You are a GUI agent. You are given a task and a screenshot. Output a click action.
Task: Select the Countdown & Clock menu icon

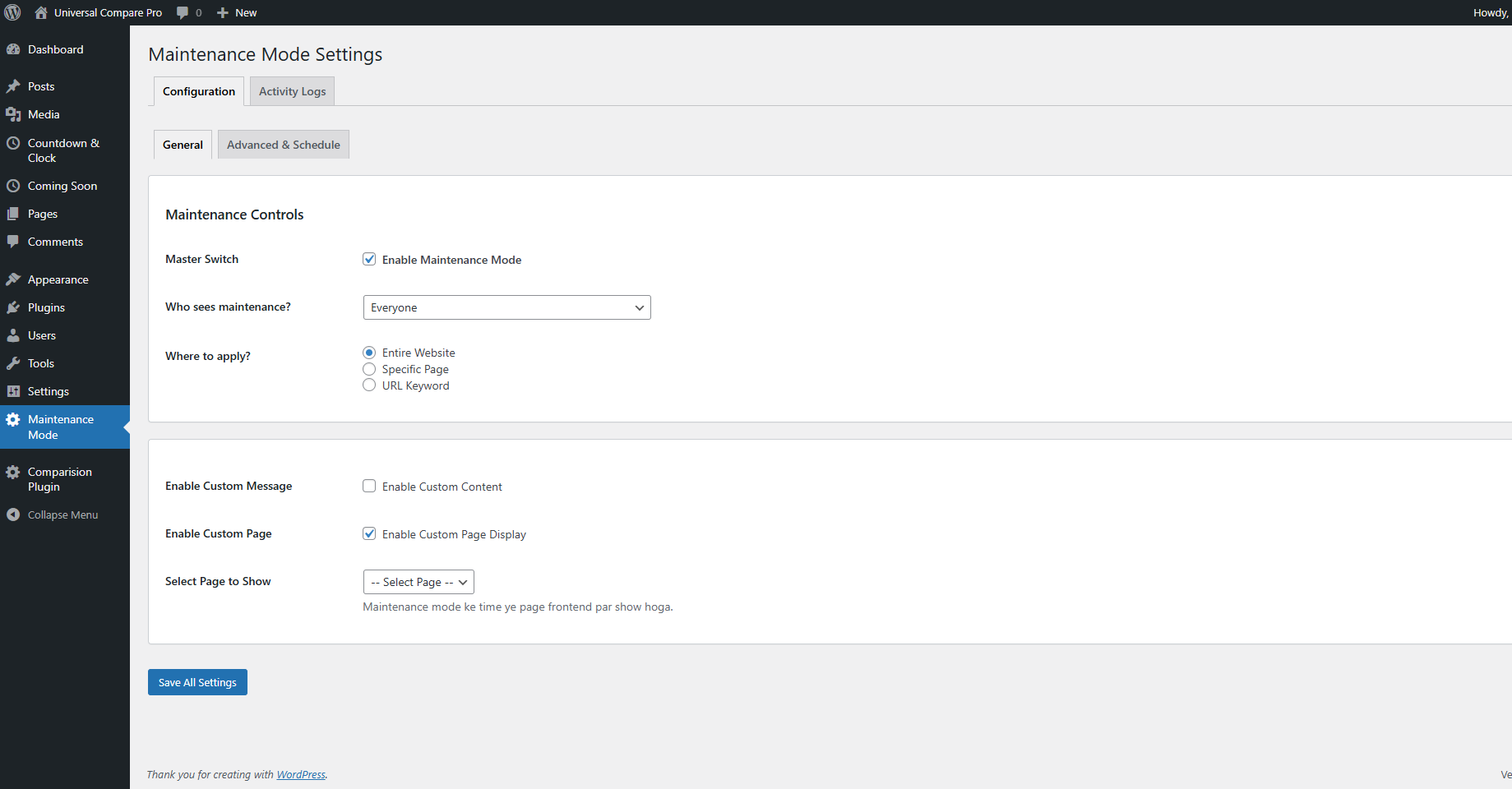point(13,142)
